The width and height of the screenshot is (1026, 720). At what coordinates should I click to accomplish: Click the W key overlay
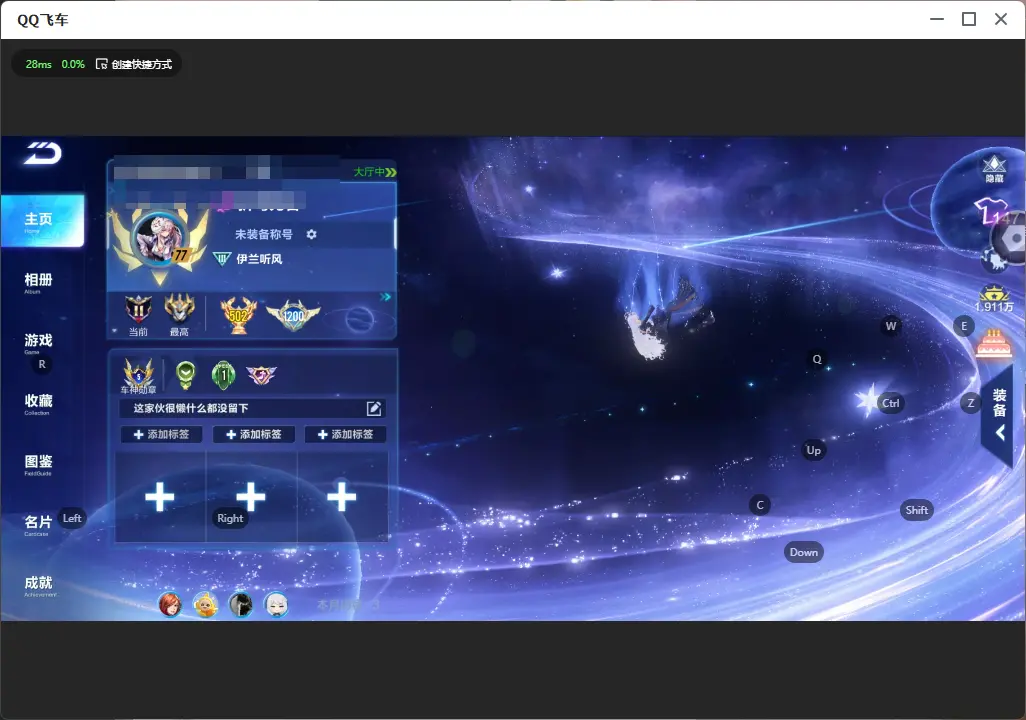point(891,326)
